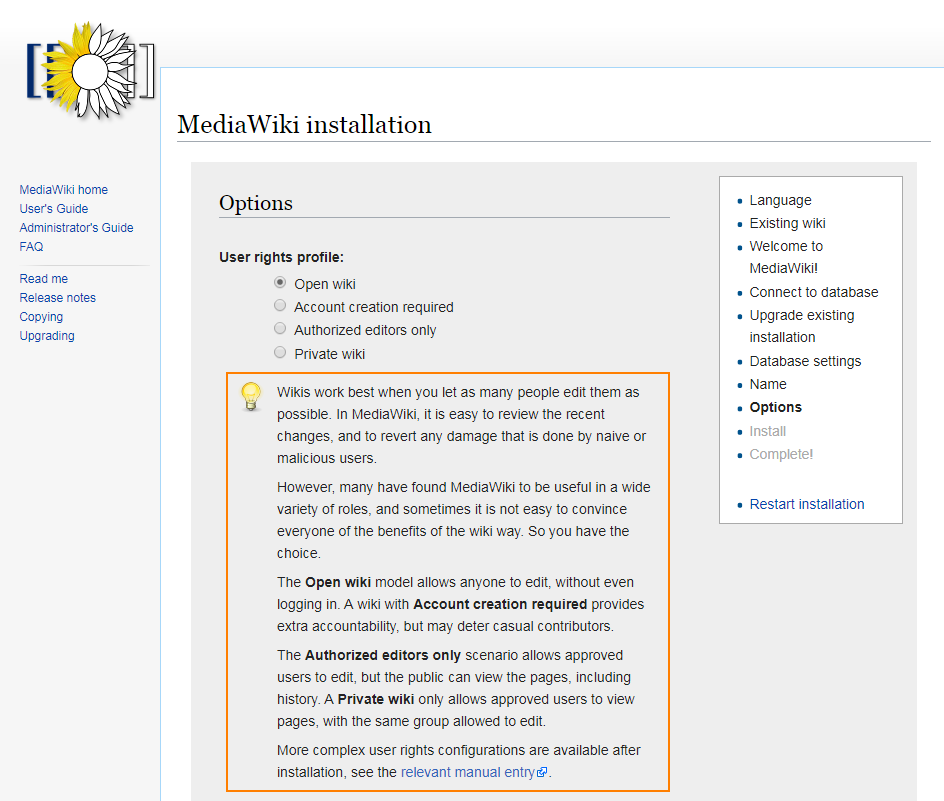Image resolution: width=944 pixels, height=801 pixels.
Task: Click external link icon after relevant manual entry
Action: click(542, 772)
